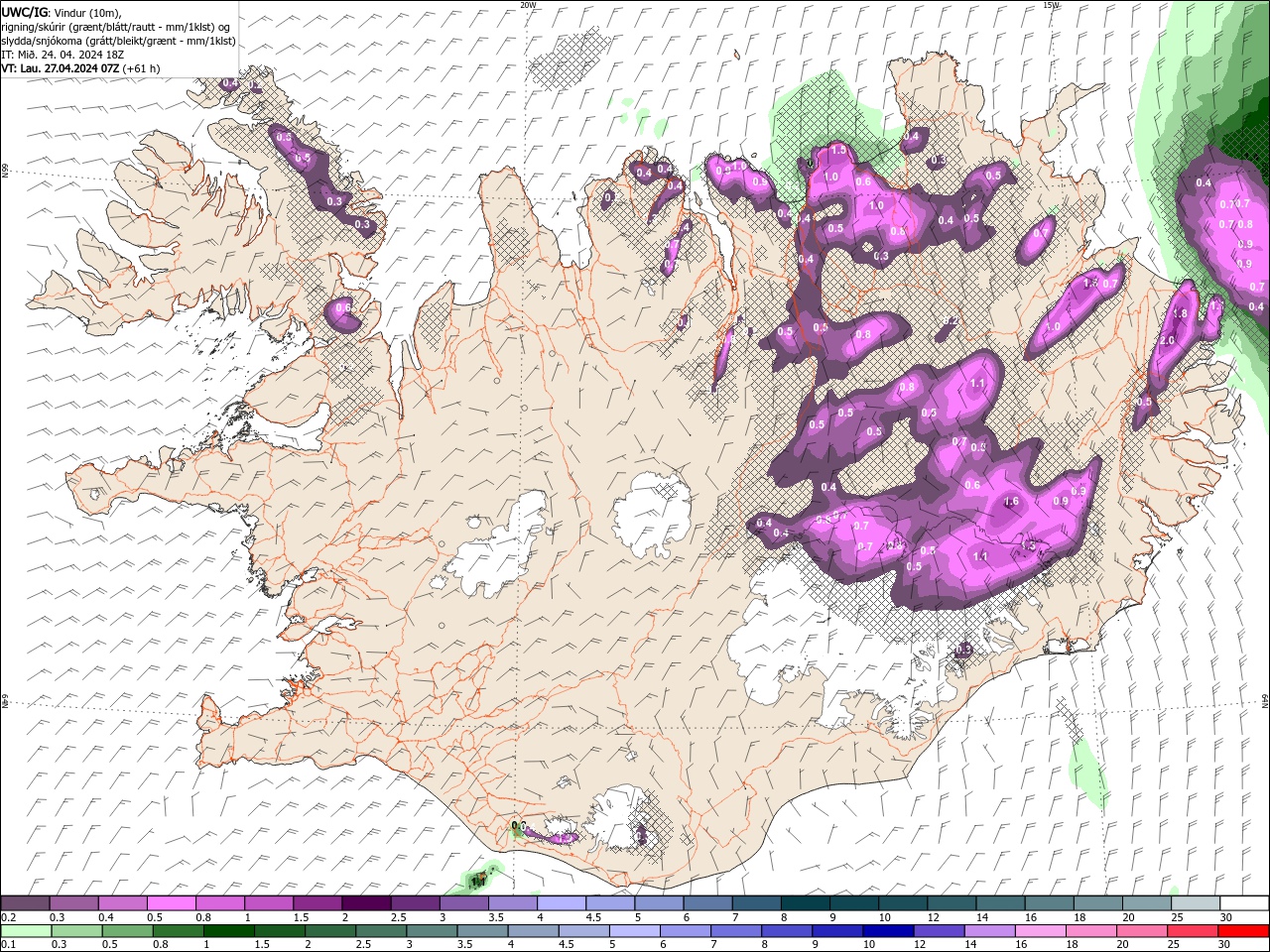Pick the darkest purple top-row swatch between 2 and 2.5
1270x952 pixels.
click(x=366, y=903)
